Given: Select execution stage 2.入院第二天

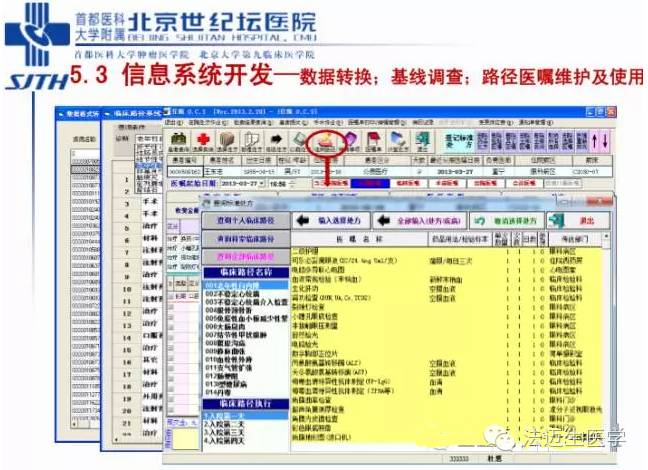Looking at the screenshot, I should click(x=224, y=425).
